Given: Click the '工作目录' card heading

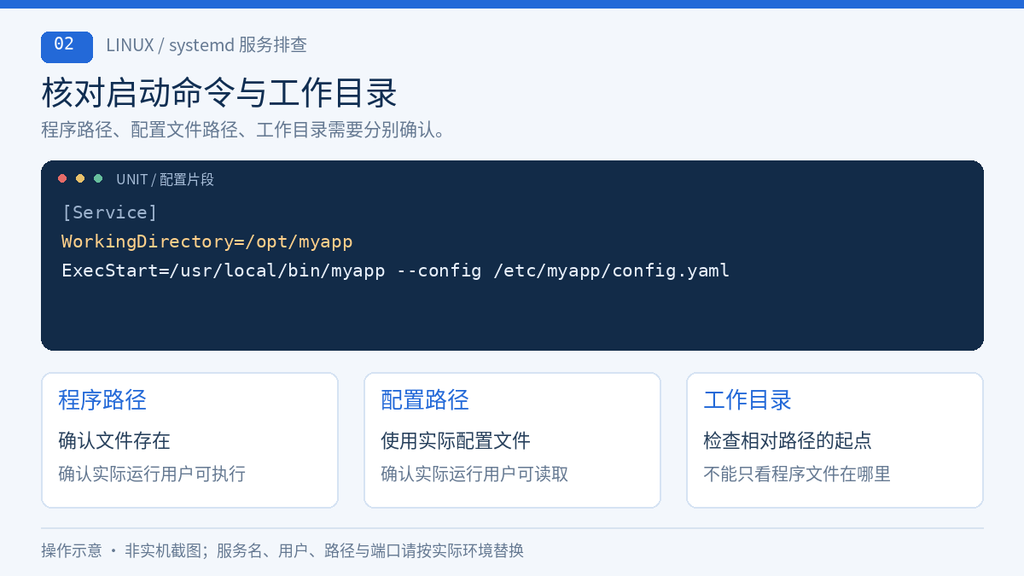Looking at the screenshot, I should 747,400.
